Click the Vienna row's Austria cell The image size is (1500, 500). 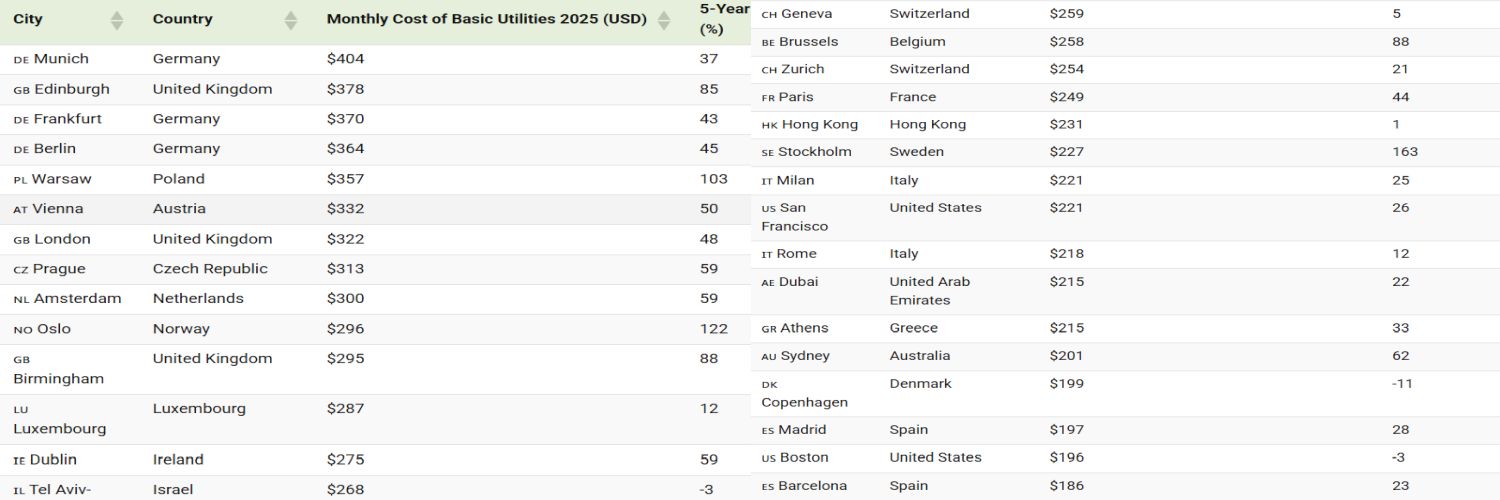(x=179, y=209)
